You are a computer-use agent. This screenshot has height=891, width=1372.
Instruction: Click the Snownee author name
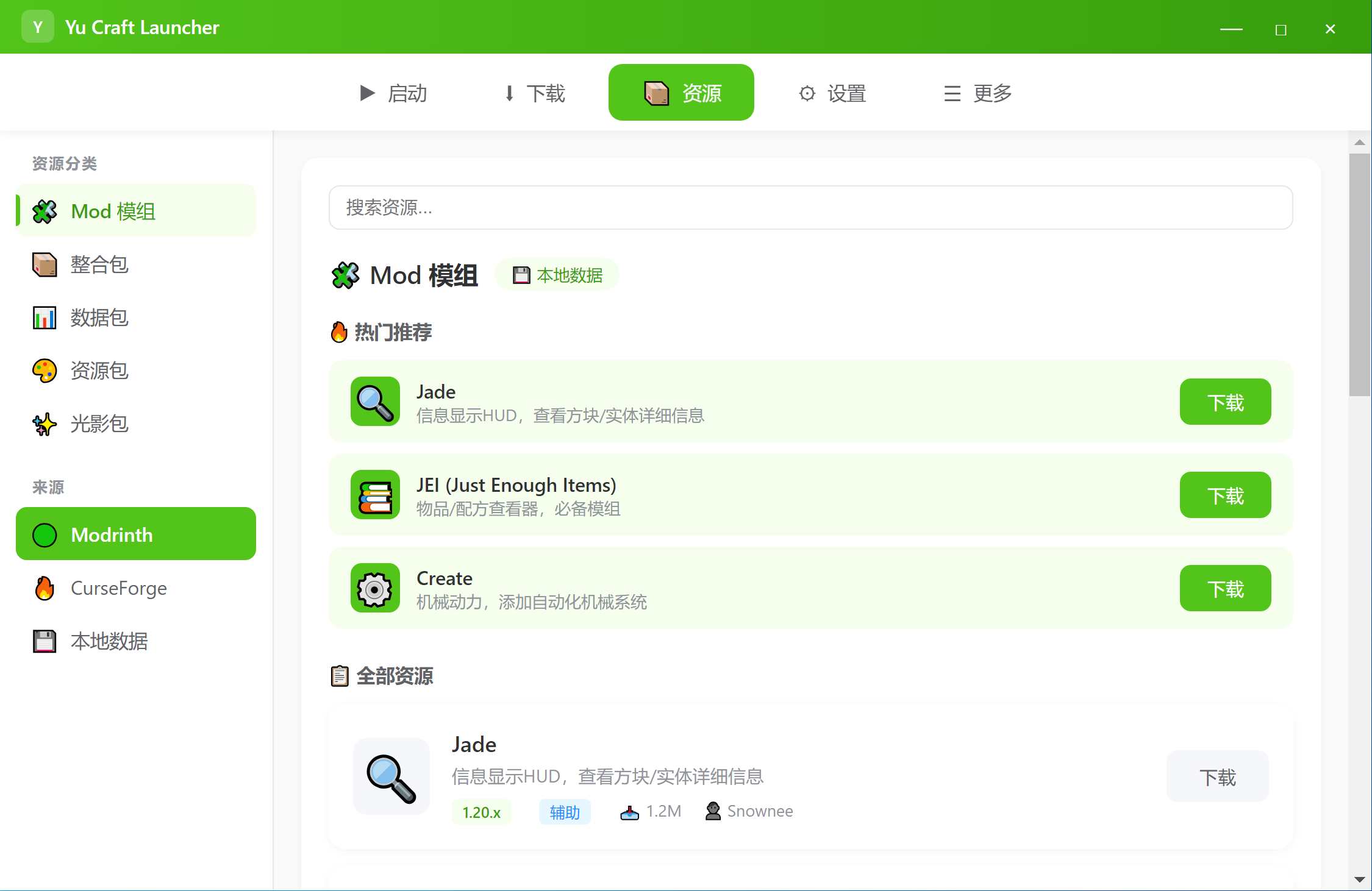tap(760, 811)
